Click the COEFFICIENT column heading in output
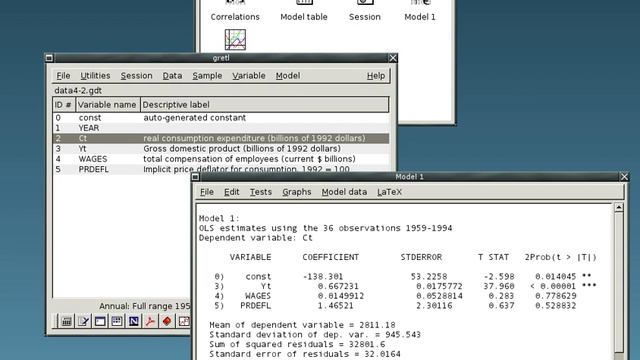640x360 pixels. point(331,257)
